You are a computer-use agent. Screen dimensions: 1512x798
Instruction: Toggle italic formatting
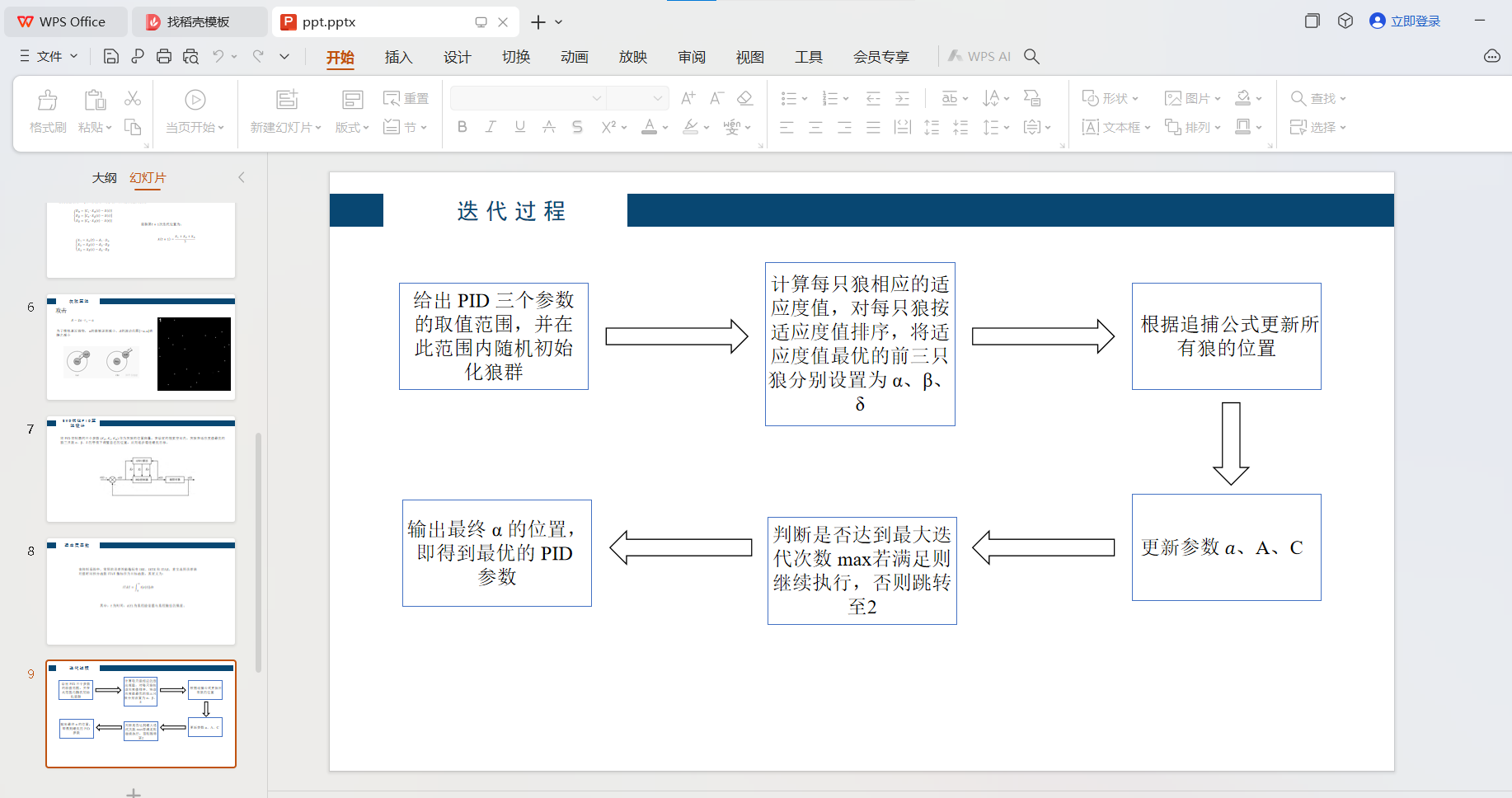(x=491, y=127)
